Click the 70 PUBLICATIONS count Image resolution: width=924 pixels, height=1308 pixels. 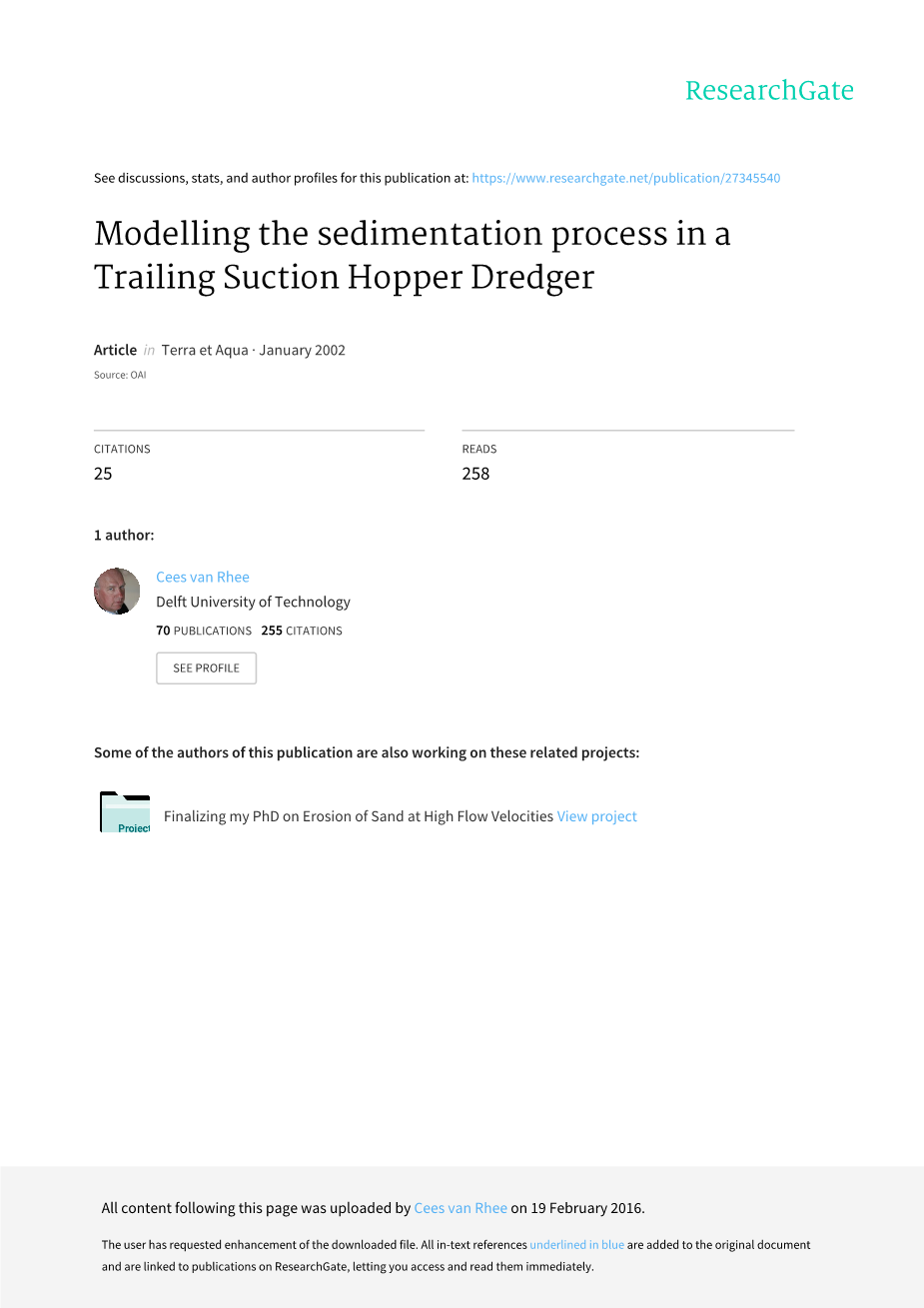point(204,631)
